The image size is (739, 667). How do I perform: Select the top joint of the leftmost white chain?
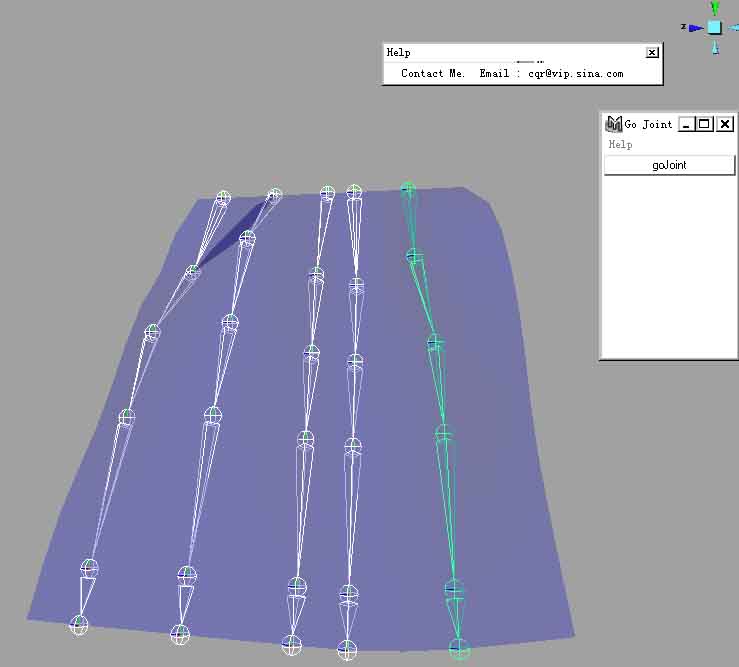click(x=223, y=198)
